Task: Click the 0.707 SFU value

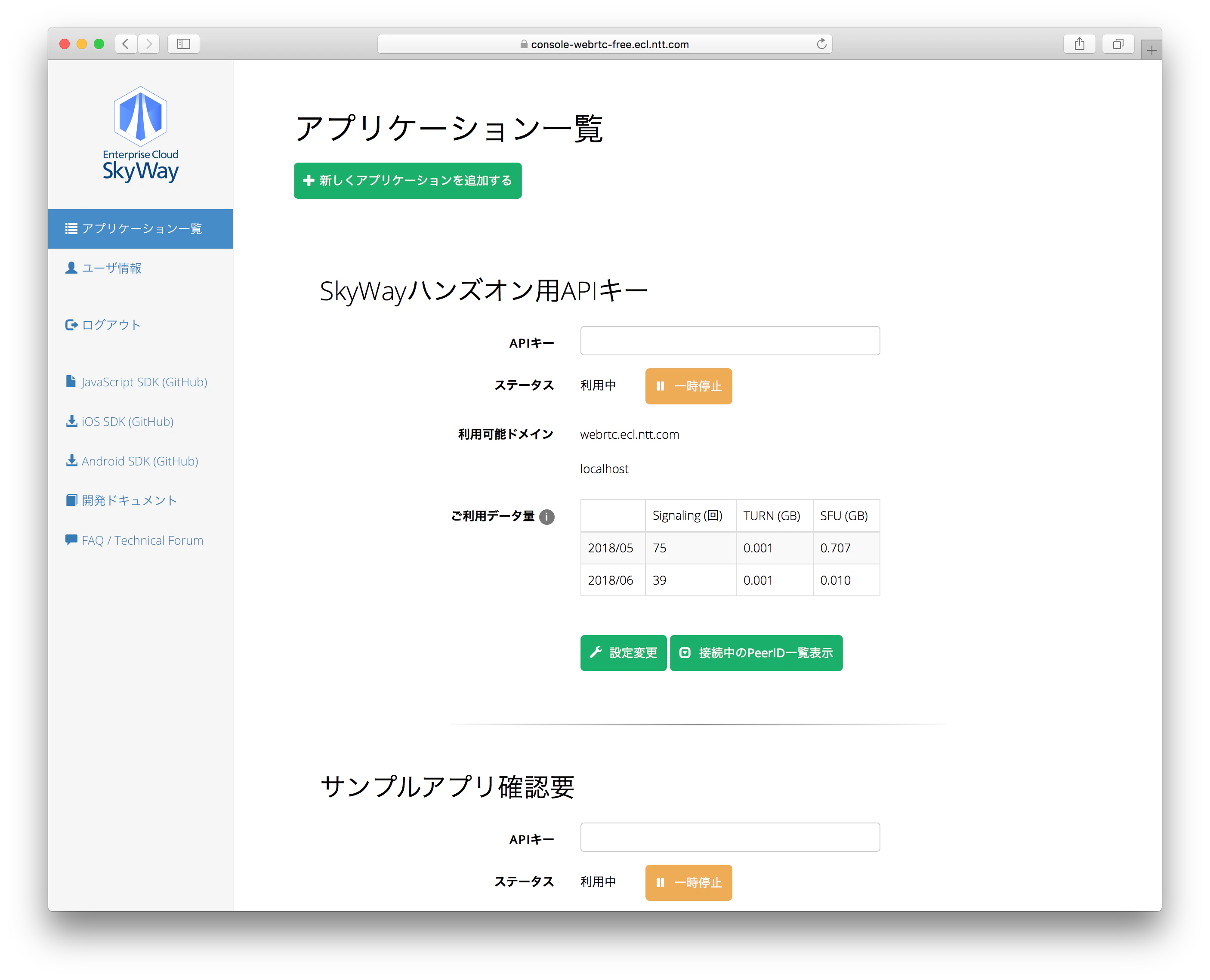Action: click(835, 548)
